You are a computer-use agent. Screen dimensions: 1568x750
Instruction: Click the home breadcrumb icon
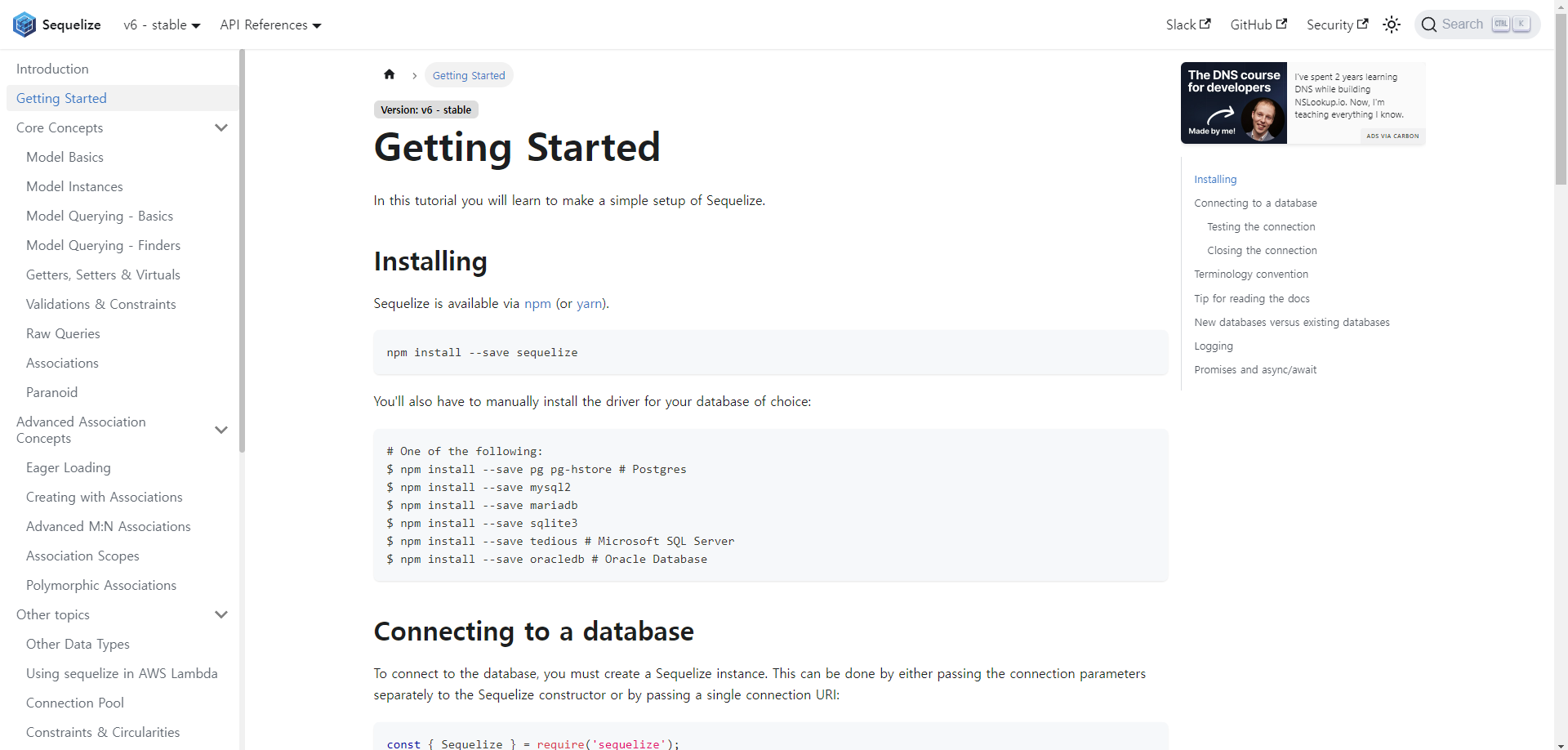point(390,74)
